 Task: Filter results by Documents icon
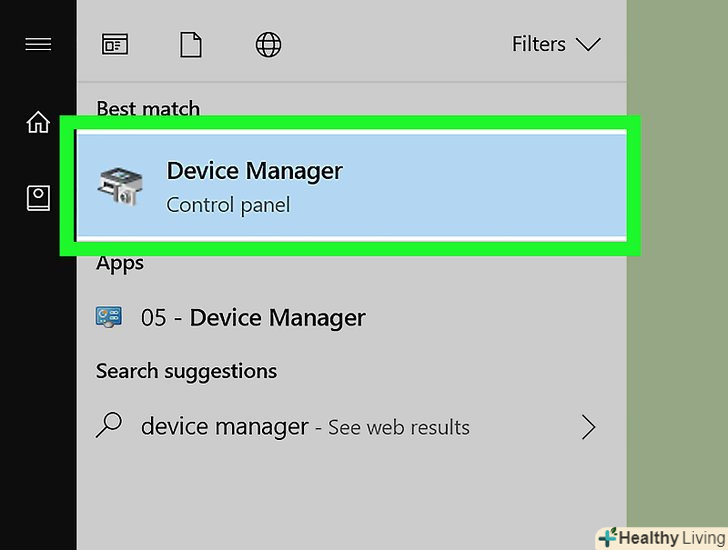(x=191, y=44)
